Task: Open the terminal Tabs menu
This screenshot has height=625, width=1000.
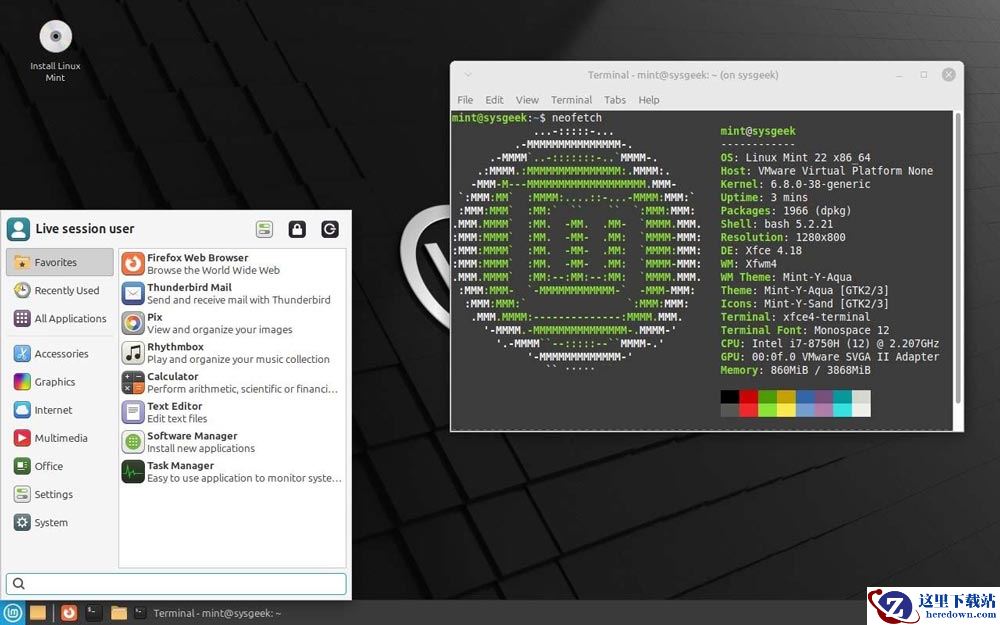Action: click(615, 99)
